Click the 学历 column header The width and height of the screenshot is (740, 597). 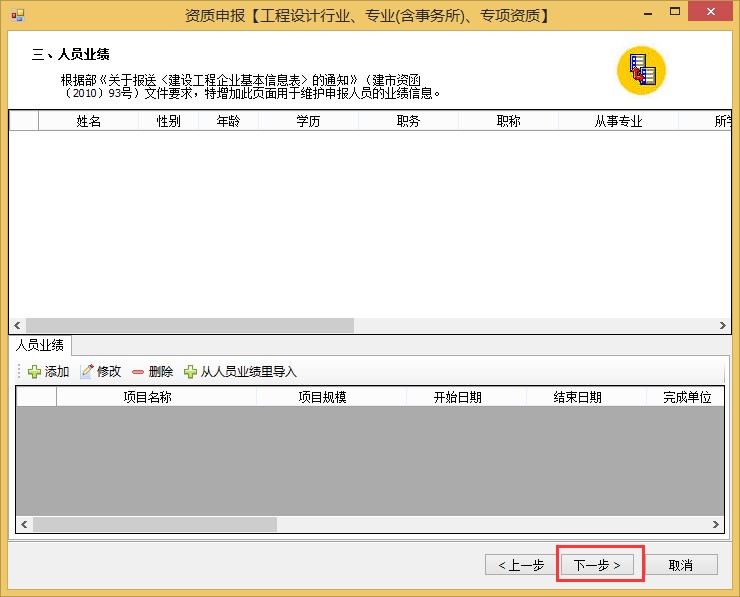coord(308,122)
